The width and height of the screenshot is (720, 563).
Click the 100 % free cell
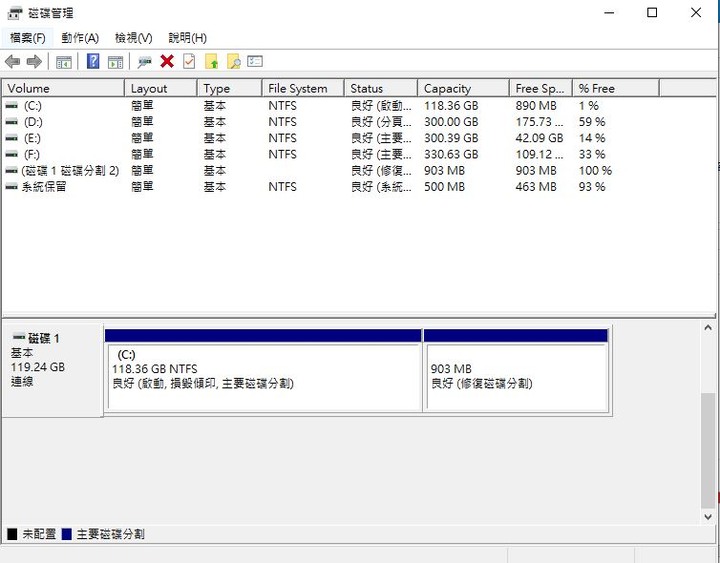[x=595, y=171]
